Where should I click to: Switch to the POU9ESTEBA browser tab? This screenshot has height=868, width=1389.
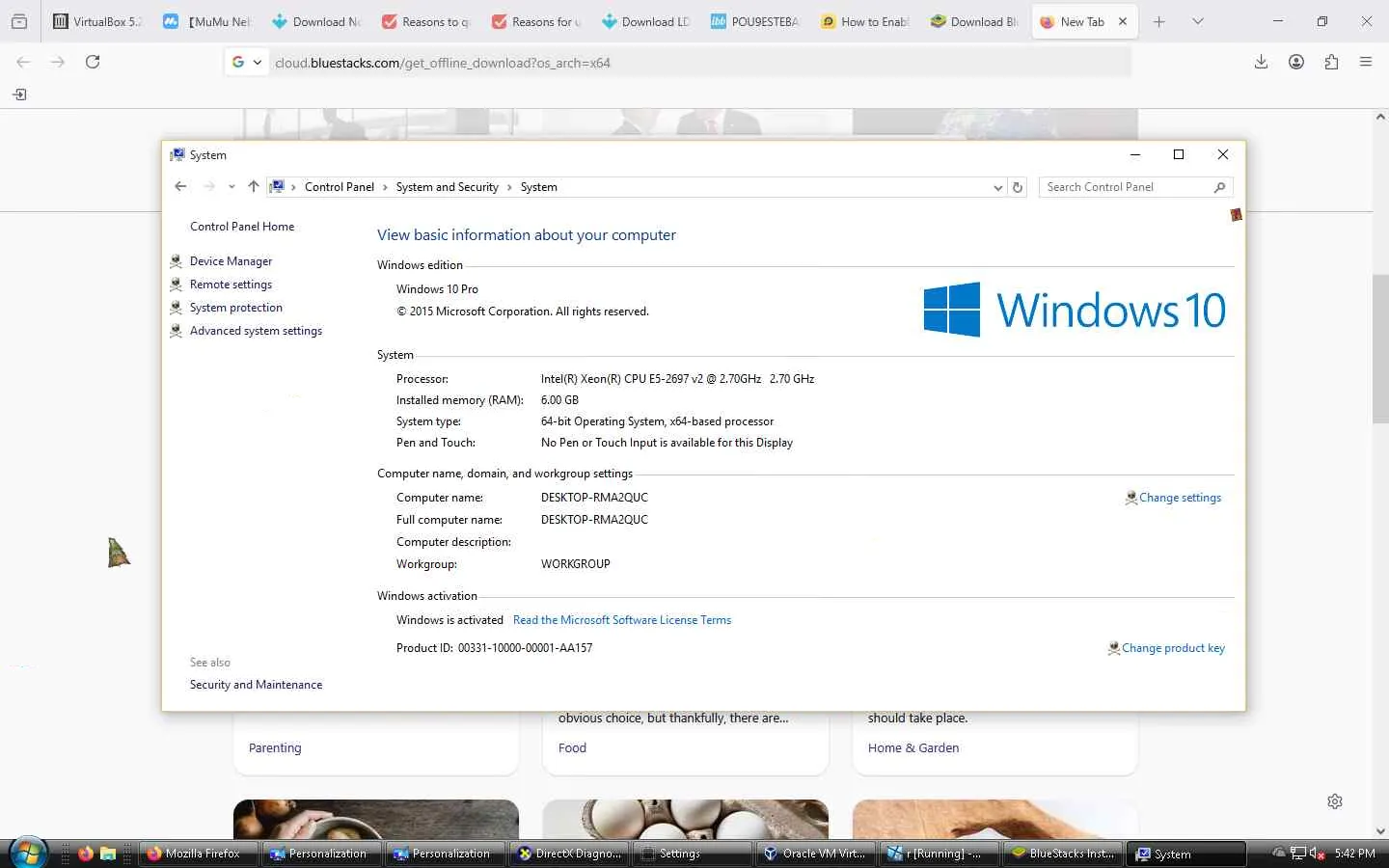(754, 21)
